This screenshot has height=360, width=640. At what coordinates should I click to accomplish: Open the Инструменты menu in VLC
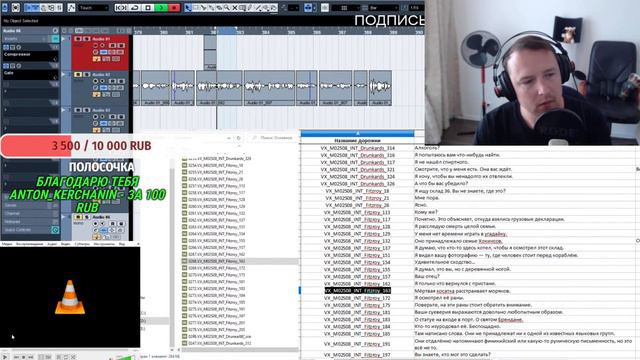tap(104, 244)
